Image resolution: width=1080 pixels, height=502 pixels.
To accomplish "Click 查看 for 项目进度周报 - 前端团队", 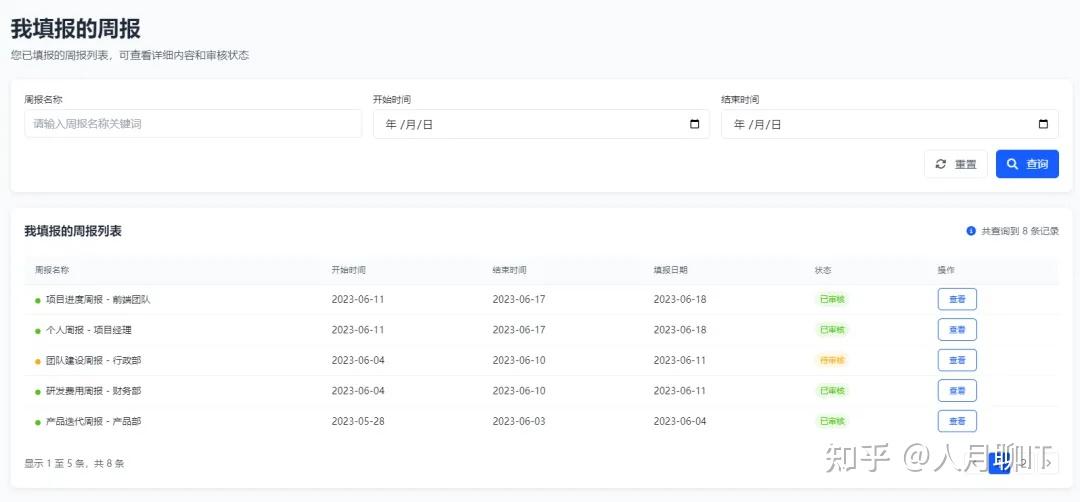I will 957,300.
